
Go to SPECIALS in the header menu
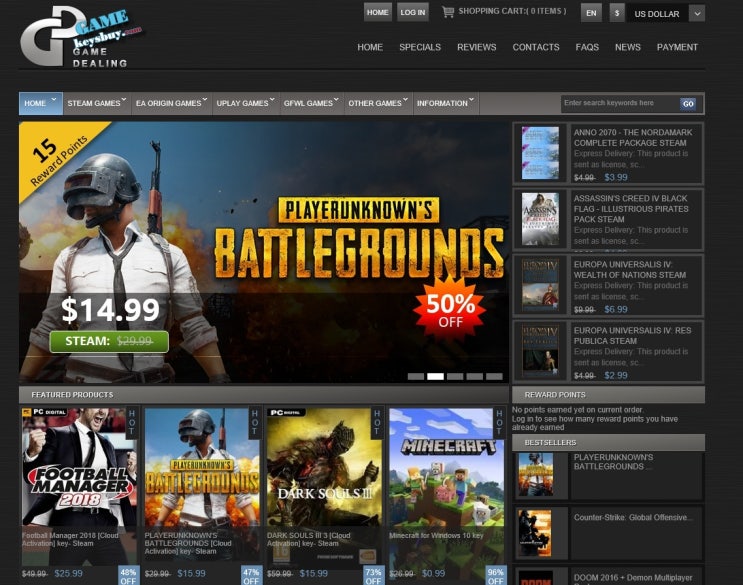pyautogui.click(x=420, y=47)
